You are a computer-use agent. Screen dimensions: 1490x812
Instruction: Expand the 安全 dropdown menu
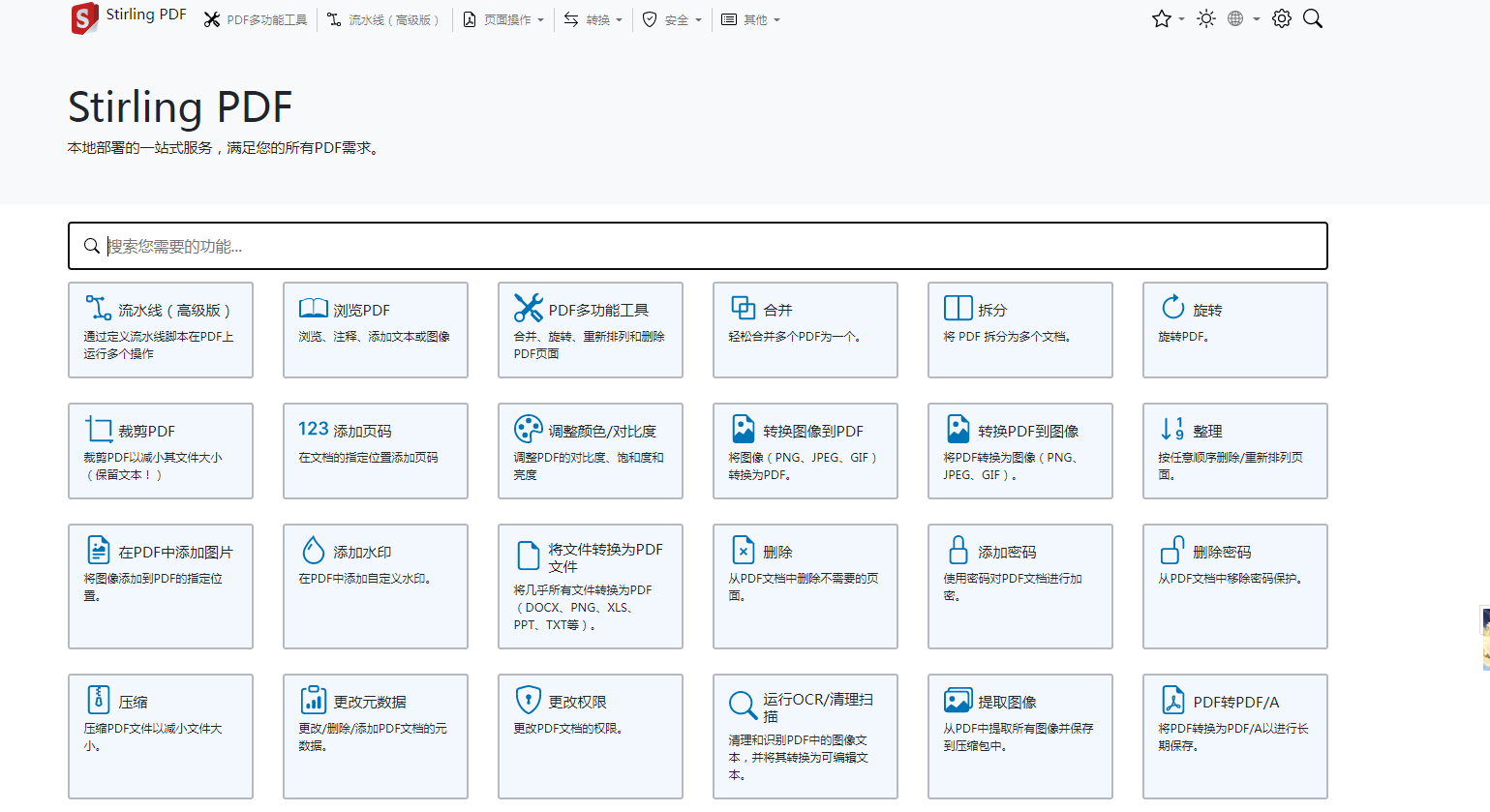click(x=672, y=19)
